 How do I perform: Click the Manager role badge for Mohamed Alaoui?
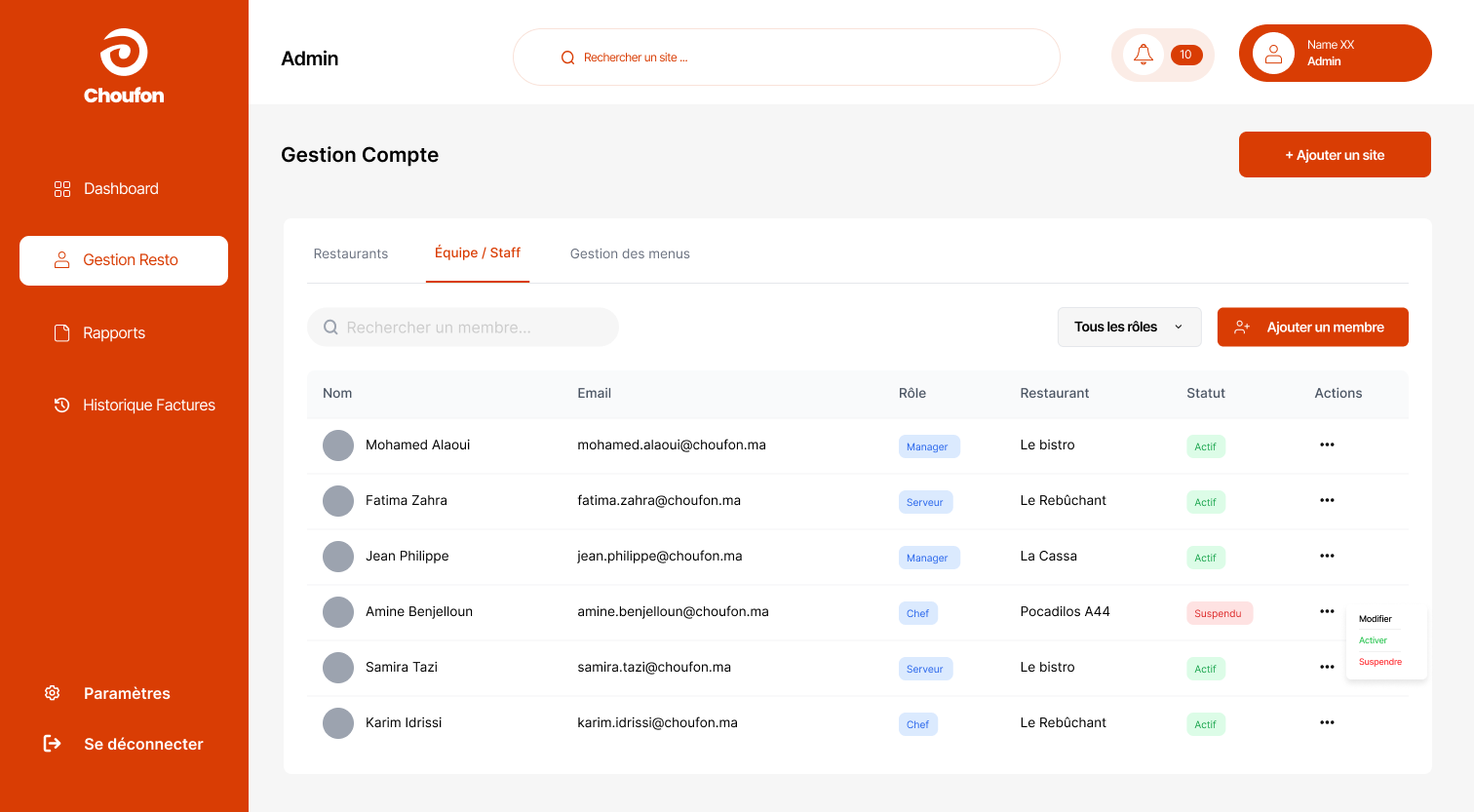click(928, 446)
